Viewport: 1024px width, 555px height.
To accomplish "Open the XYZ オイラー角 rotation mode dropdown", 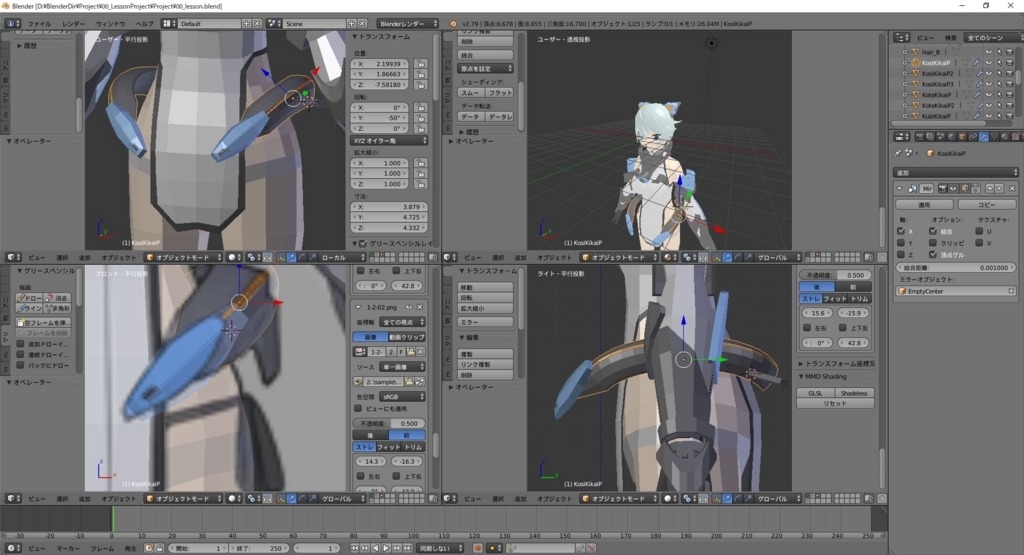I will point(390,140).
